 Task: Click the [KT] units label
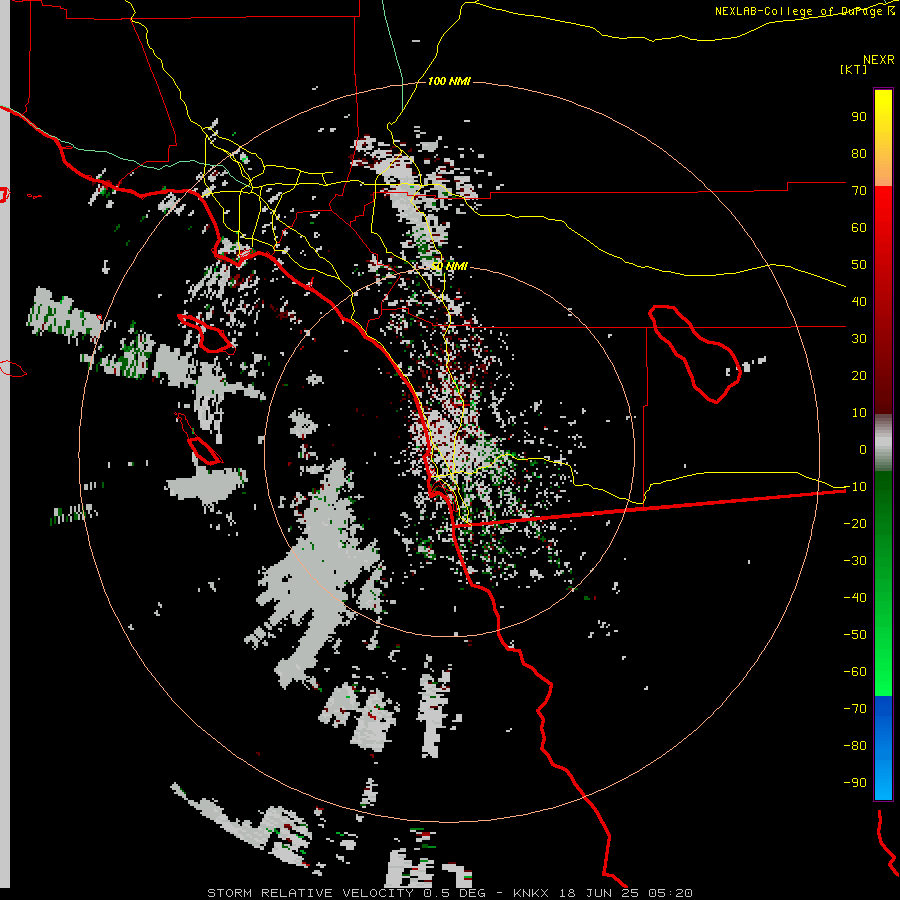pos(854,69)
